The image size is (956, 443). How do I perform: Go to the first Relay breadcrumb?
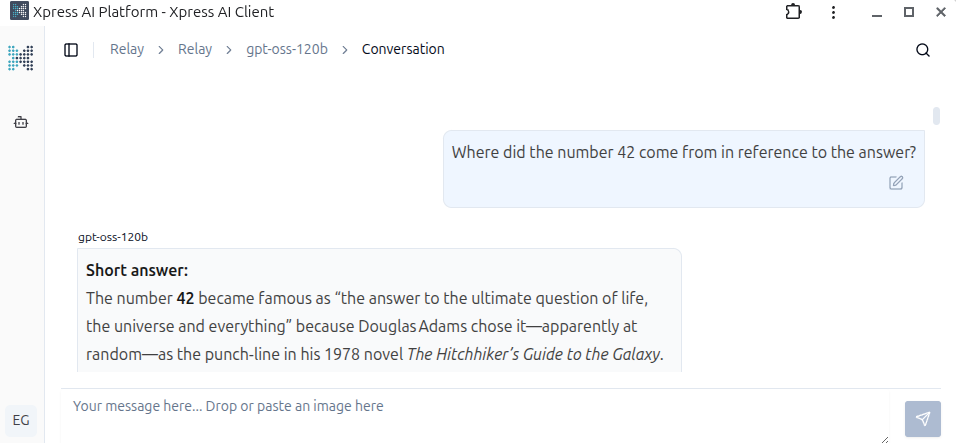[127, 49]
